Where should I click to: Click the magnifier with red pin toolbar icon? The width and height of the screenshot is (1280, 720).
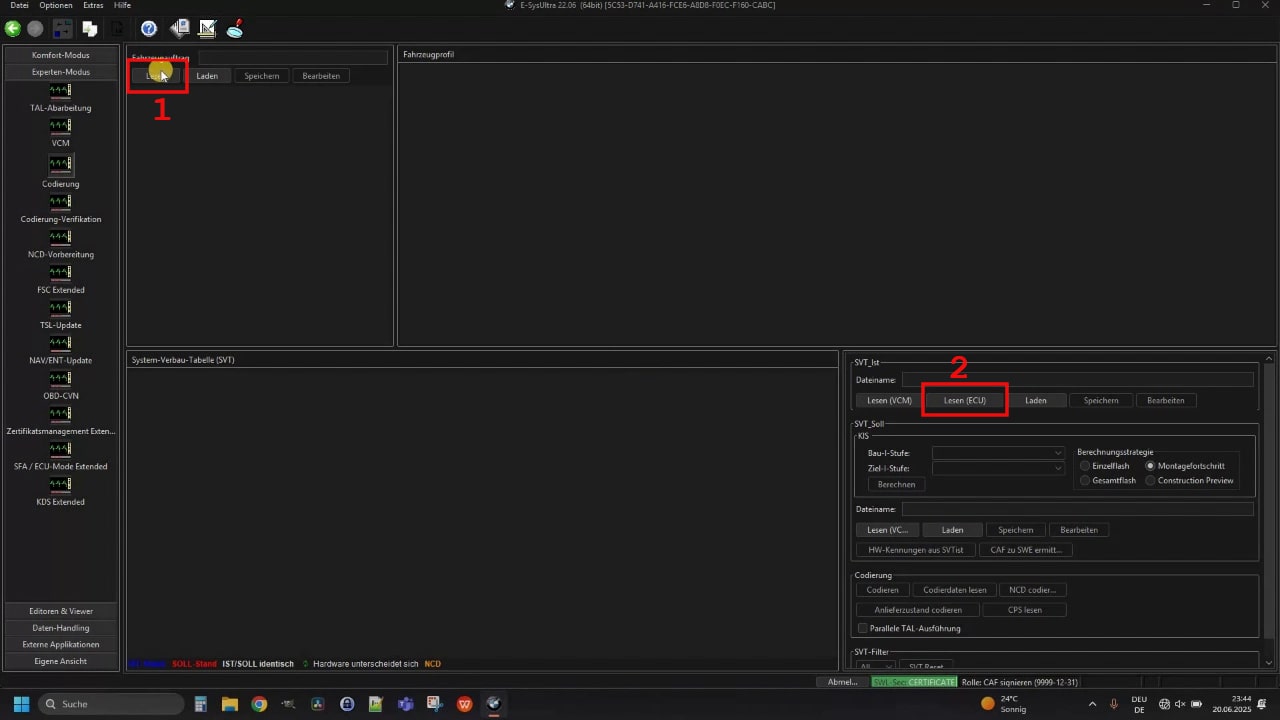tap(235, 29)
